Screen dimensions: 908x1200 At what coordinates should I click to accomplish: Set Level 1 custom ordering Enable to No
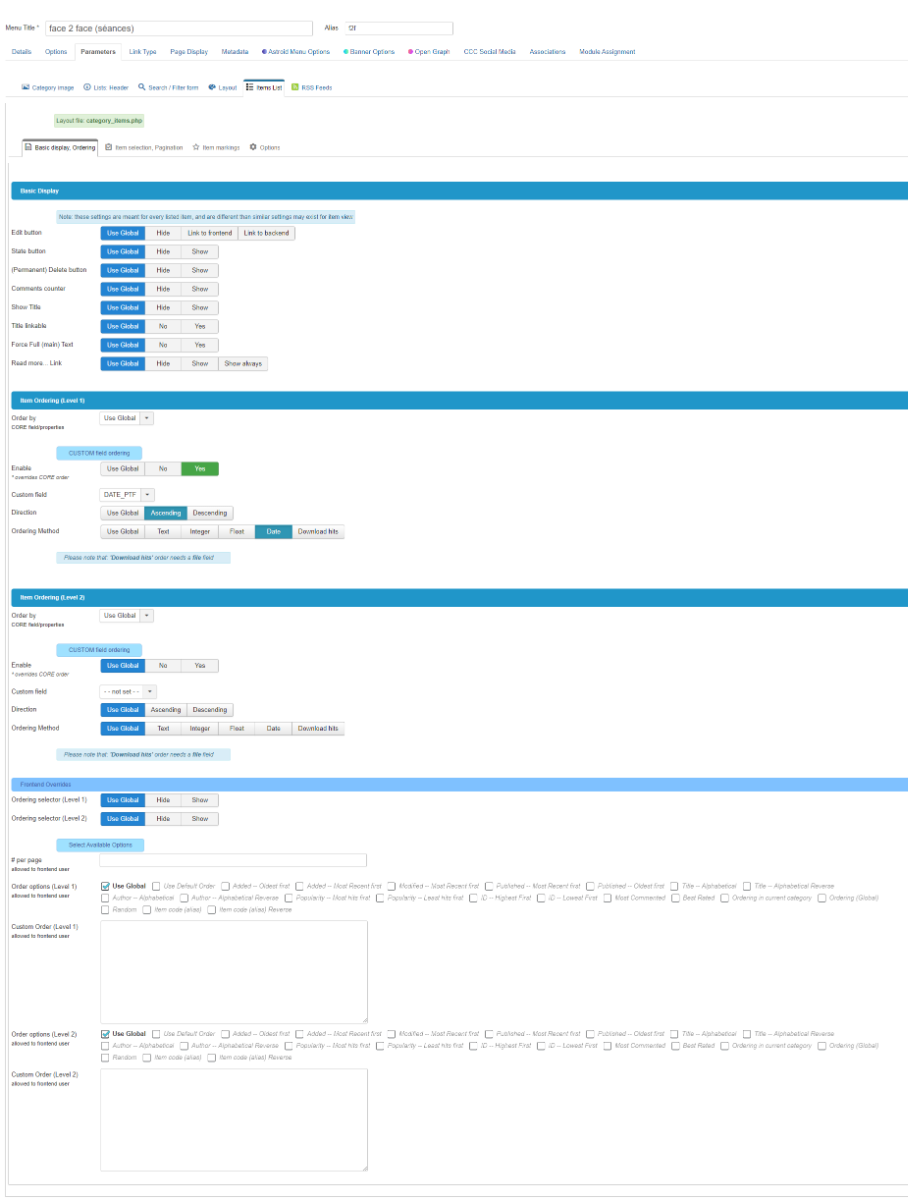pos(163,468)
